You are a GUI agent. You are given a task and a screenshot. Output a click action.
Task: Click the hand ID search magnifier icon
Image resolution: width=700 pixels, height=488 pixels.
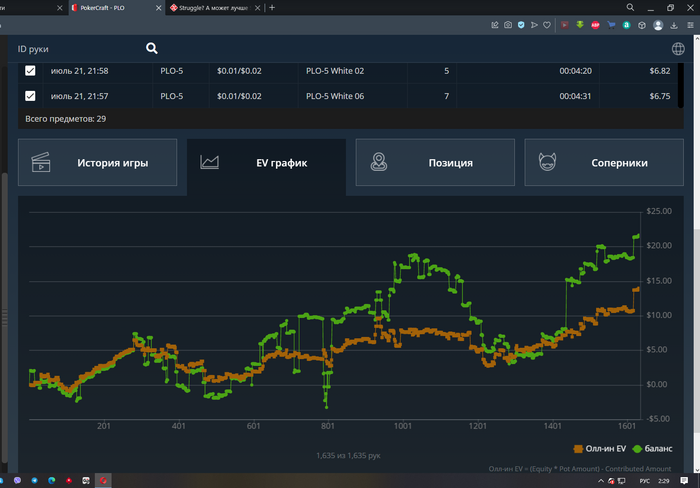pos(152,48)
